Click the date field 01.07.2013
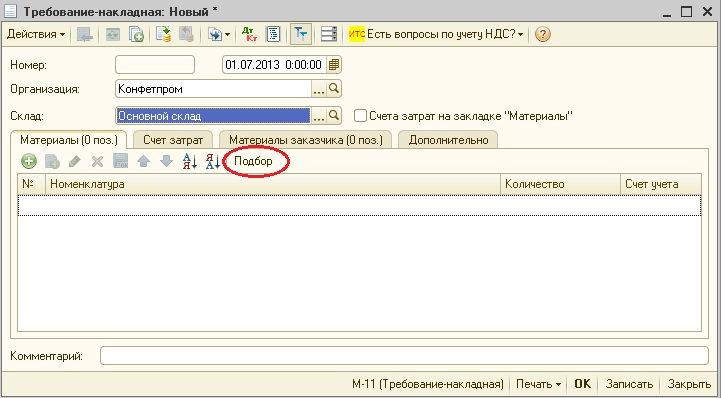The width and height of the screenshot is (721, 398). (x=274, y=65)
